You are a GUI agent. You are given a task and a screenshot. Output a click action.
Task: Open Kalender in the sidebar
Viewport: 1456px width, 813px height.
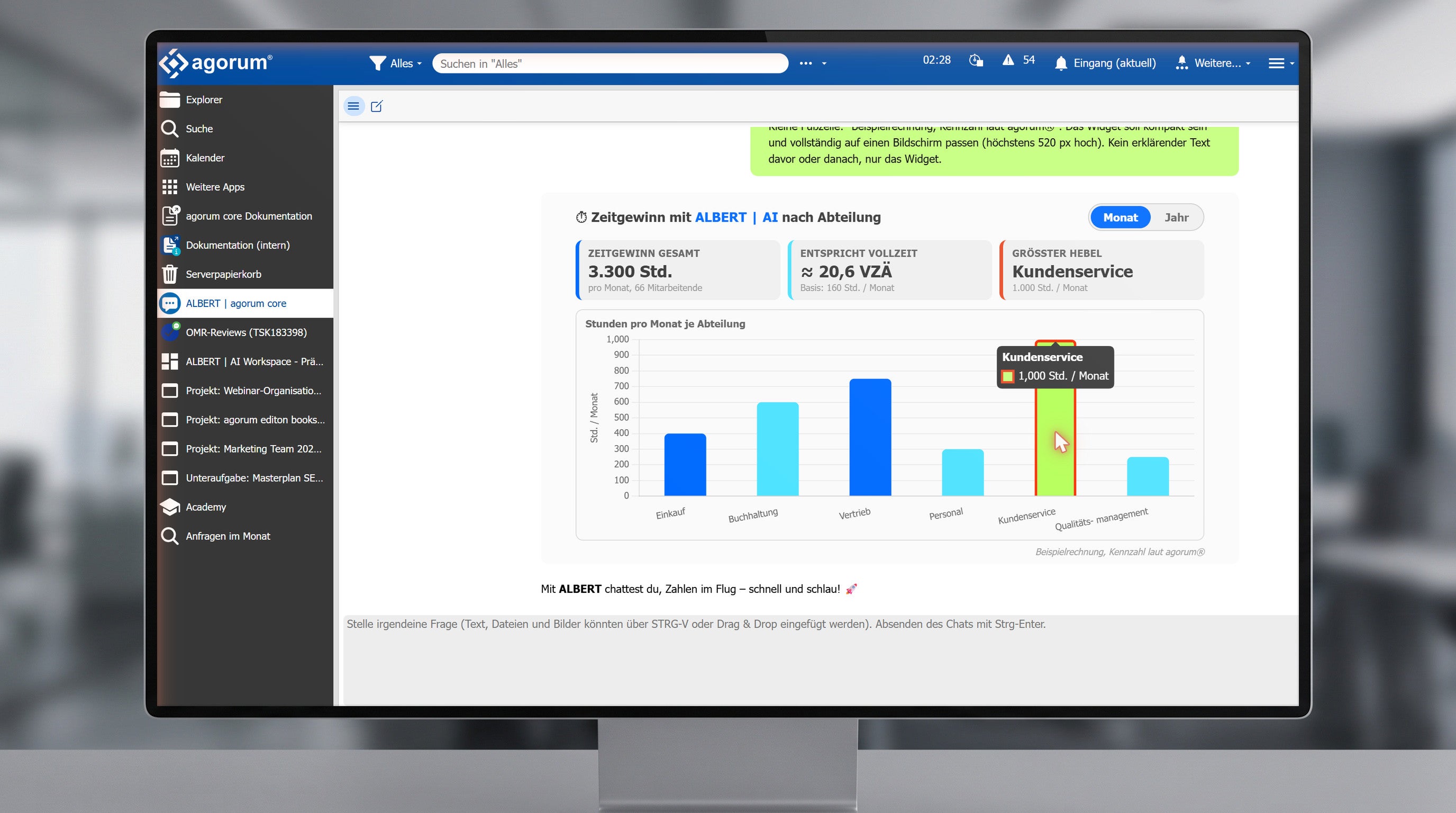point(245,158)
